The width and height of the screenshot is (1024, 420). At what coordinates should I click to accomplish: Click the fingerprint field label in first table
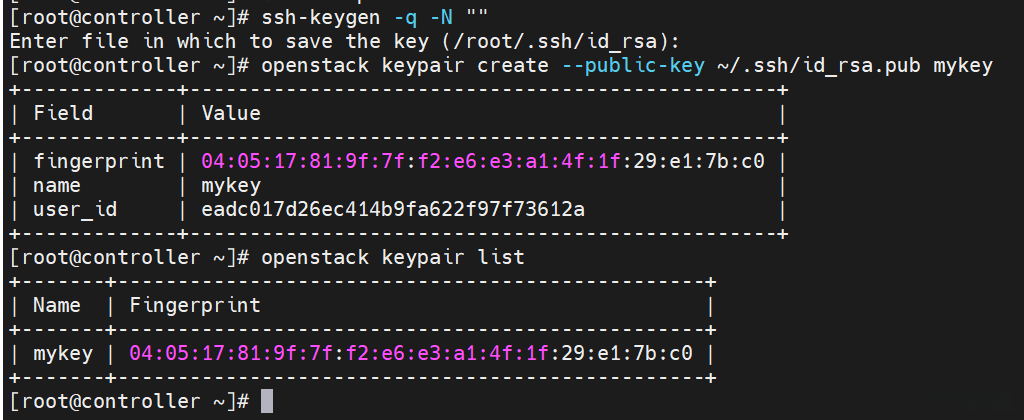point(99,161)
